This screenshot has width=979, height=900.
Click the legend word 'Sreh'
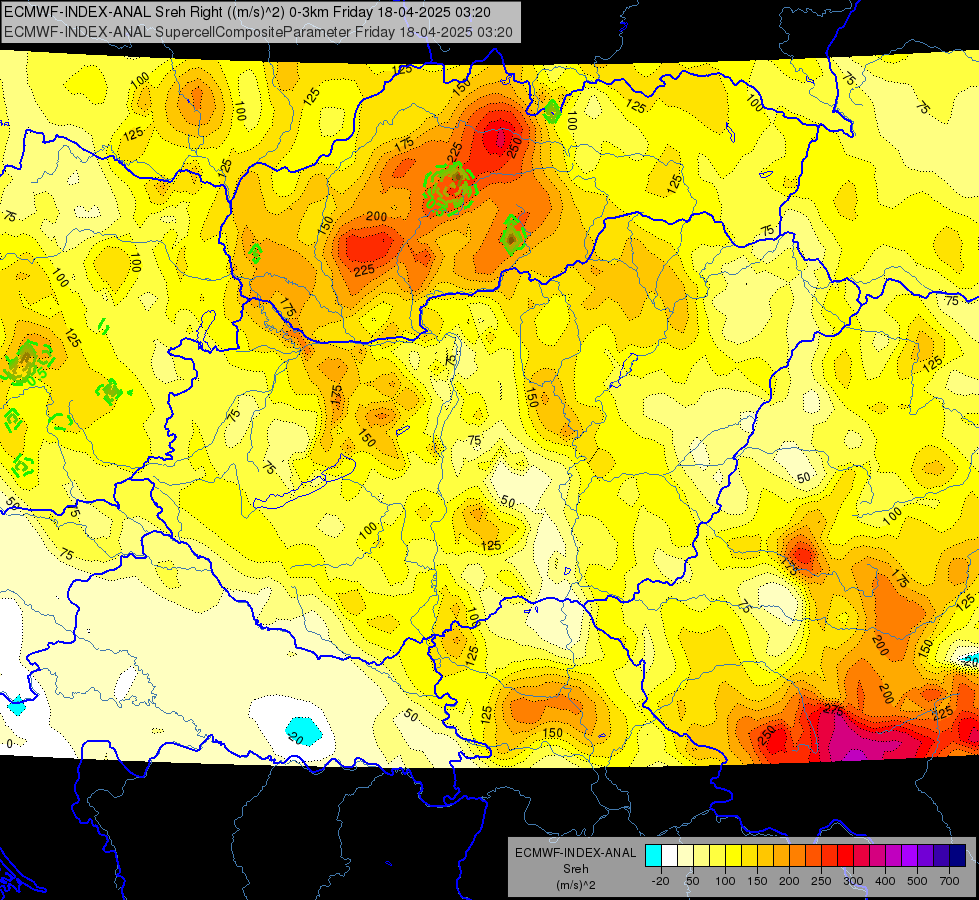[x=576, y=868]
